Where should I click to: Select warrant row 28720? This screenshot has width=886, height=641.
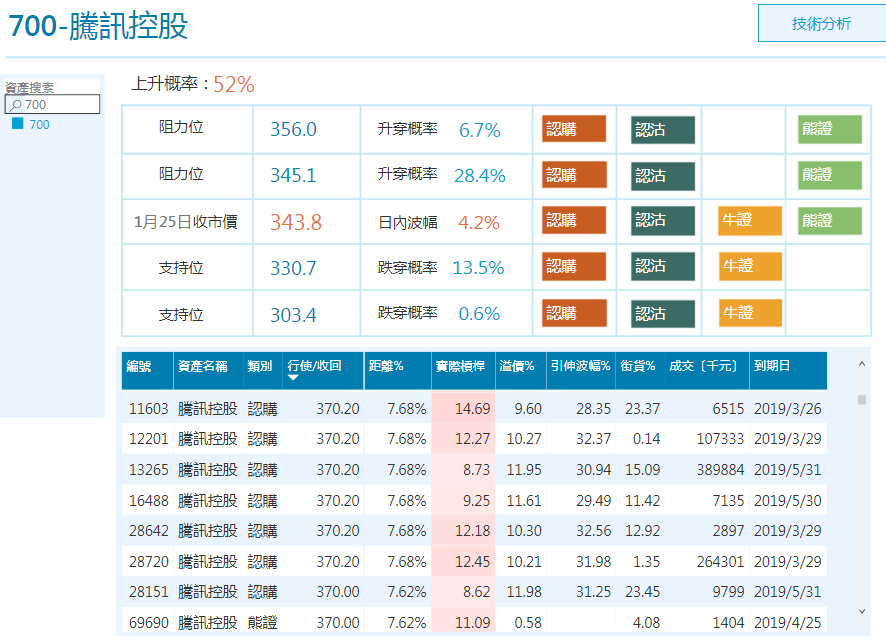click(x=474, y=561)
